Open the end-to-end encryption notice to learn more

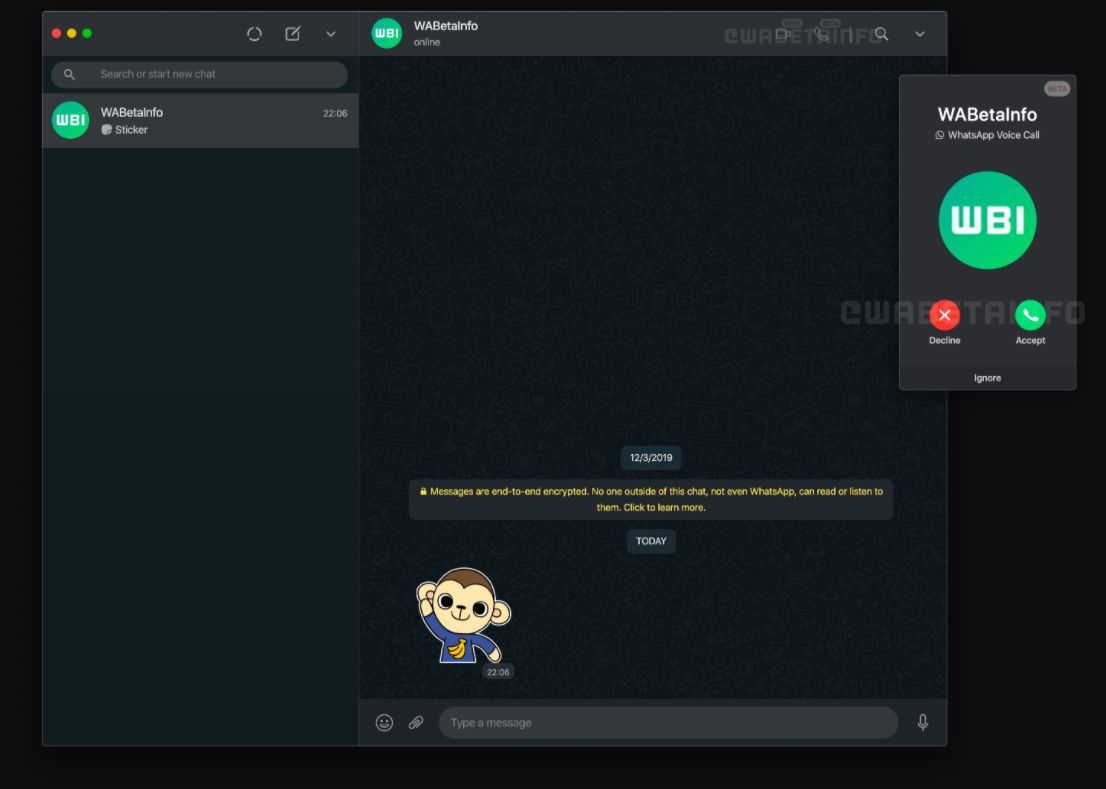651,499
